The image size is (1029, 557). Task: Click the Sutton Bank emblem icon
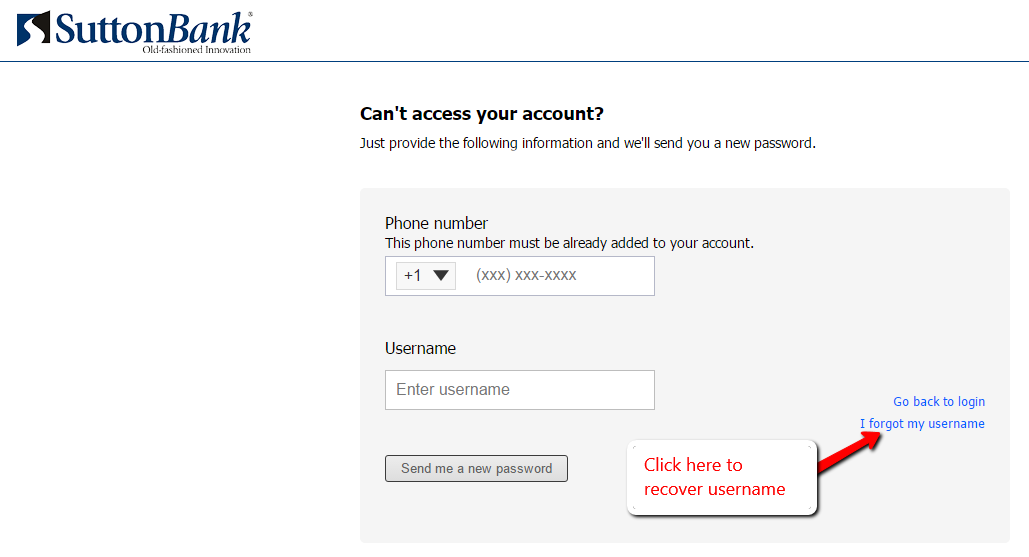[33, 28]
